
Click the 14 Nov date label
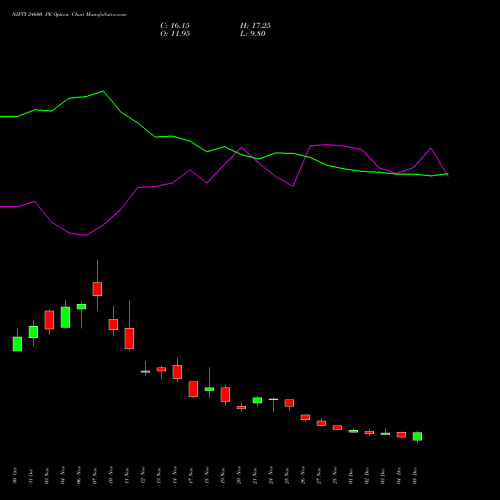coord(175,476)
